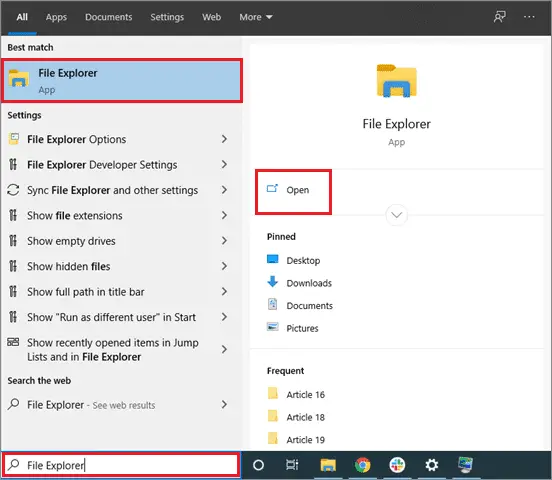
Task: Open frequent folder Article 16
Action: coord(296,394)
